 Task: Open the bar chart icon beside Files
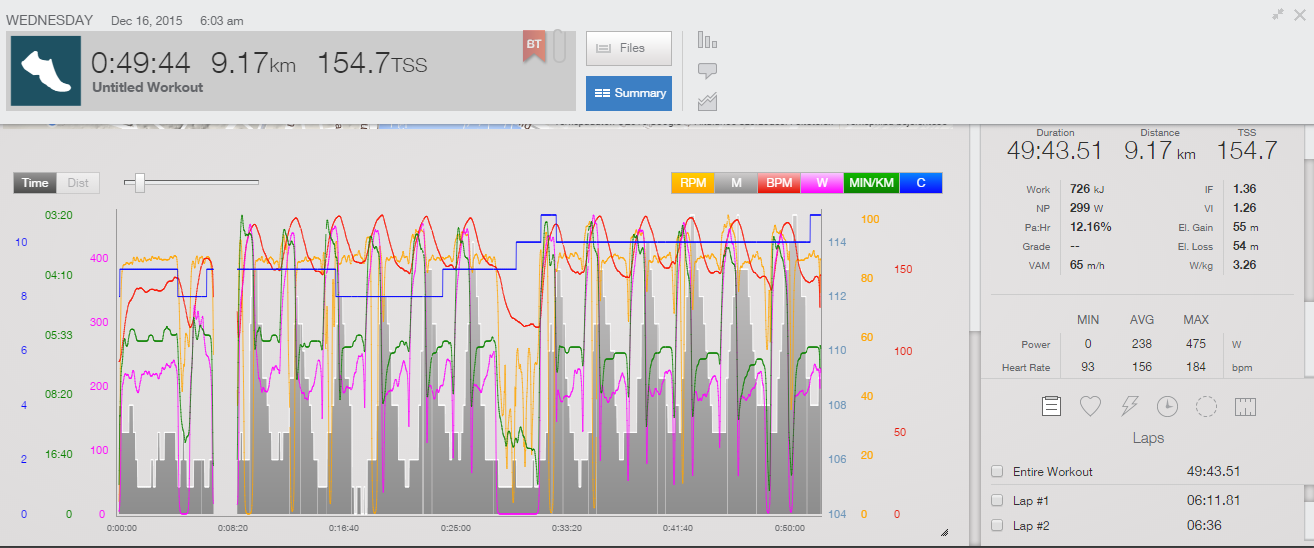[708, 41]
